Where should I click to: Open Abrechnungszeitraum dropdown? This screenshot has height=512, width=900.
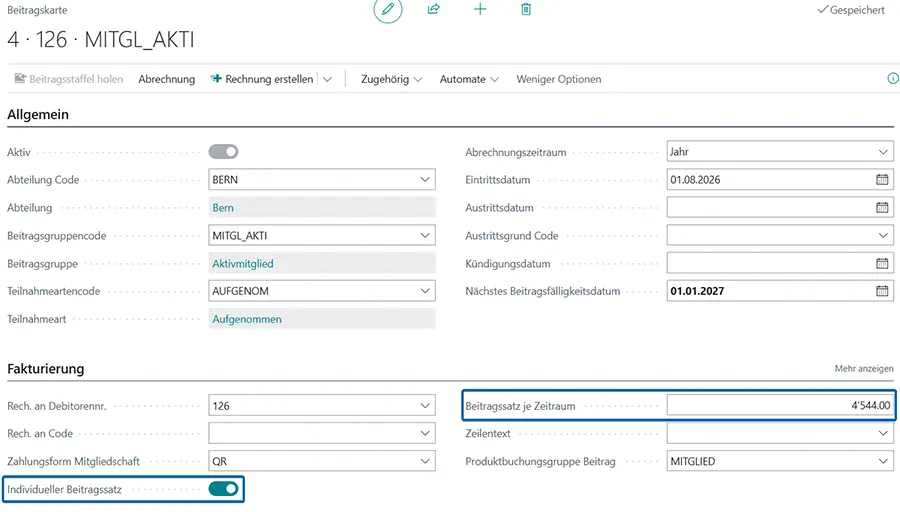(x=883, y=152)
